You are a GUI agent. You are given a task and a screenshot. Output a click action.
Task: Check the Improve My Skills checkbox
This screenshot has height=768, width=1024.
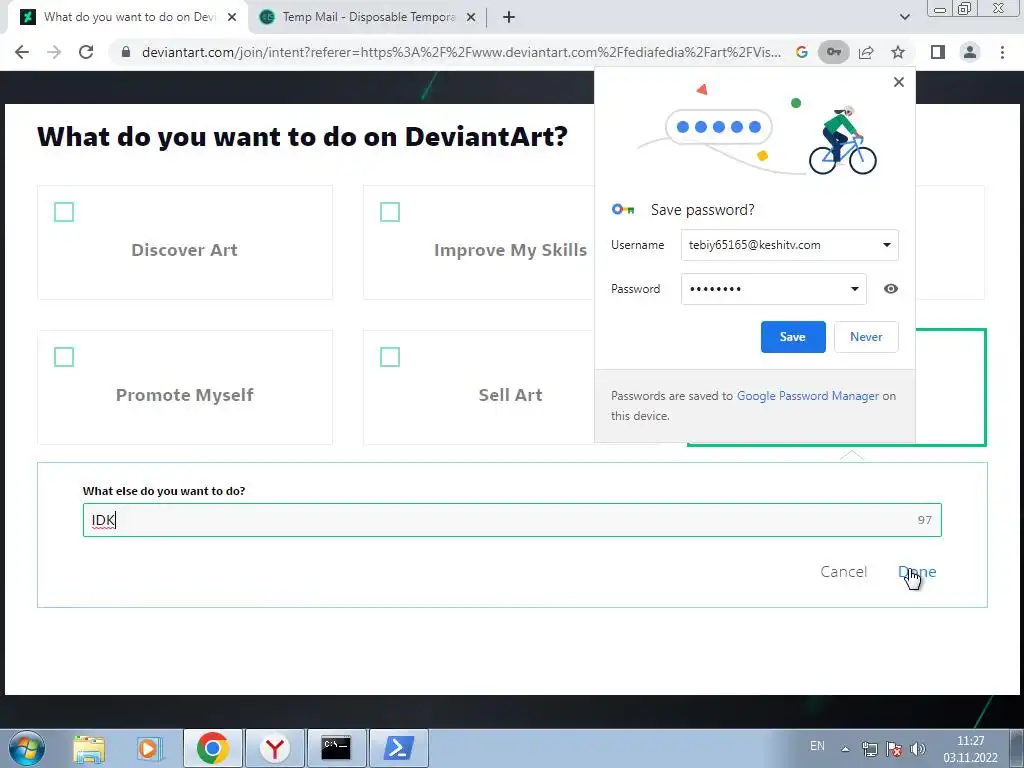pyautogui.click(x=390, y=212)
